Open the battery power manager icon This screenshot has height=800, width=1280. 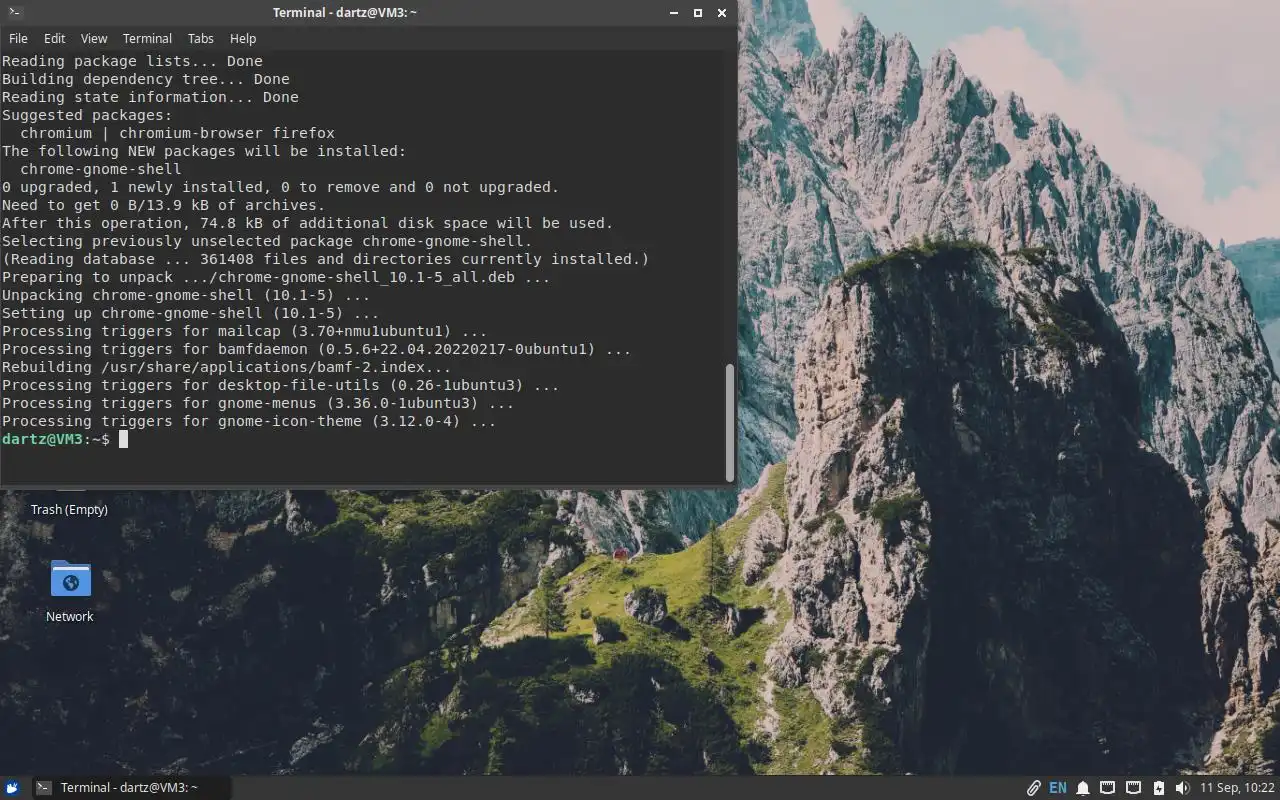[1158, 788]
